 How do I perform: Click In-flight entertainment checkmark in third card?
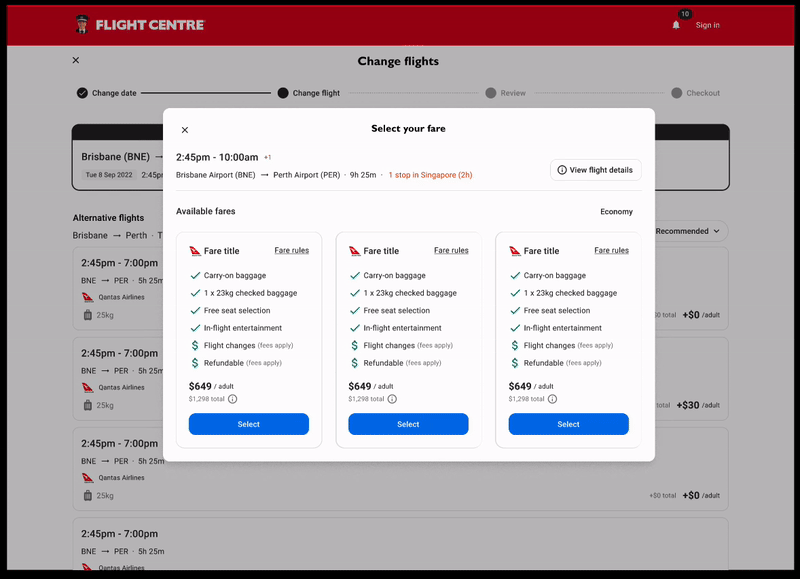(x=515, y=328)
